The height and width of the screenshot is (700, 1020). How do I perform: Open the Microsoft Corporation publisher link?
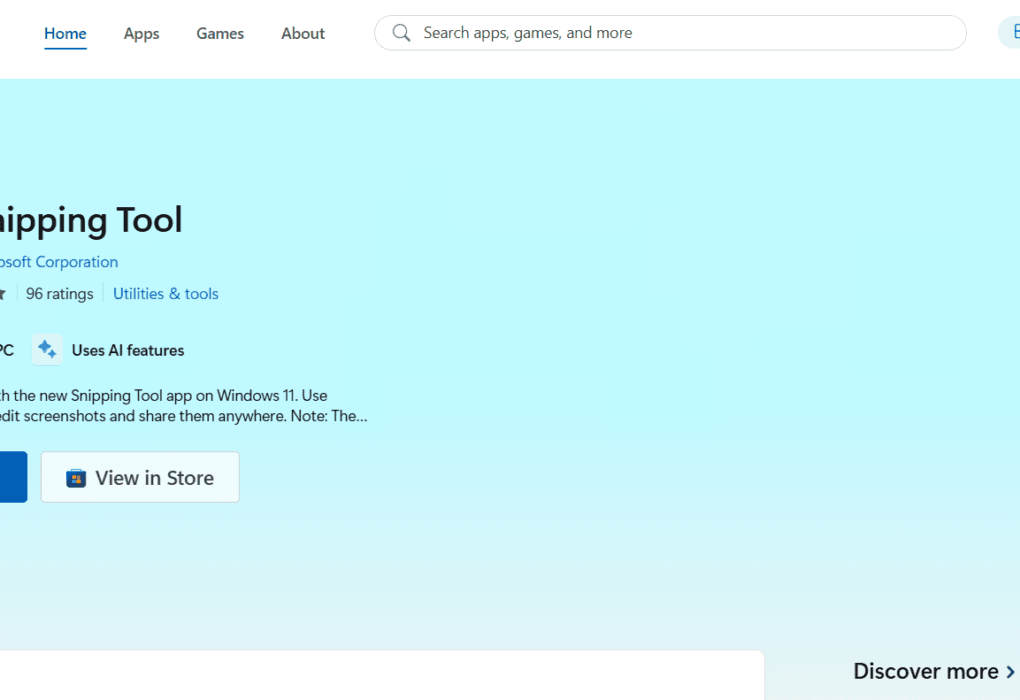[x=58, y=262]
